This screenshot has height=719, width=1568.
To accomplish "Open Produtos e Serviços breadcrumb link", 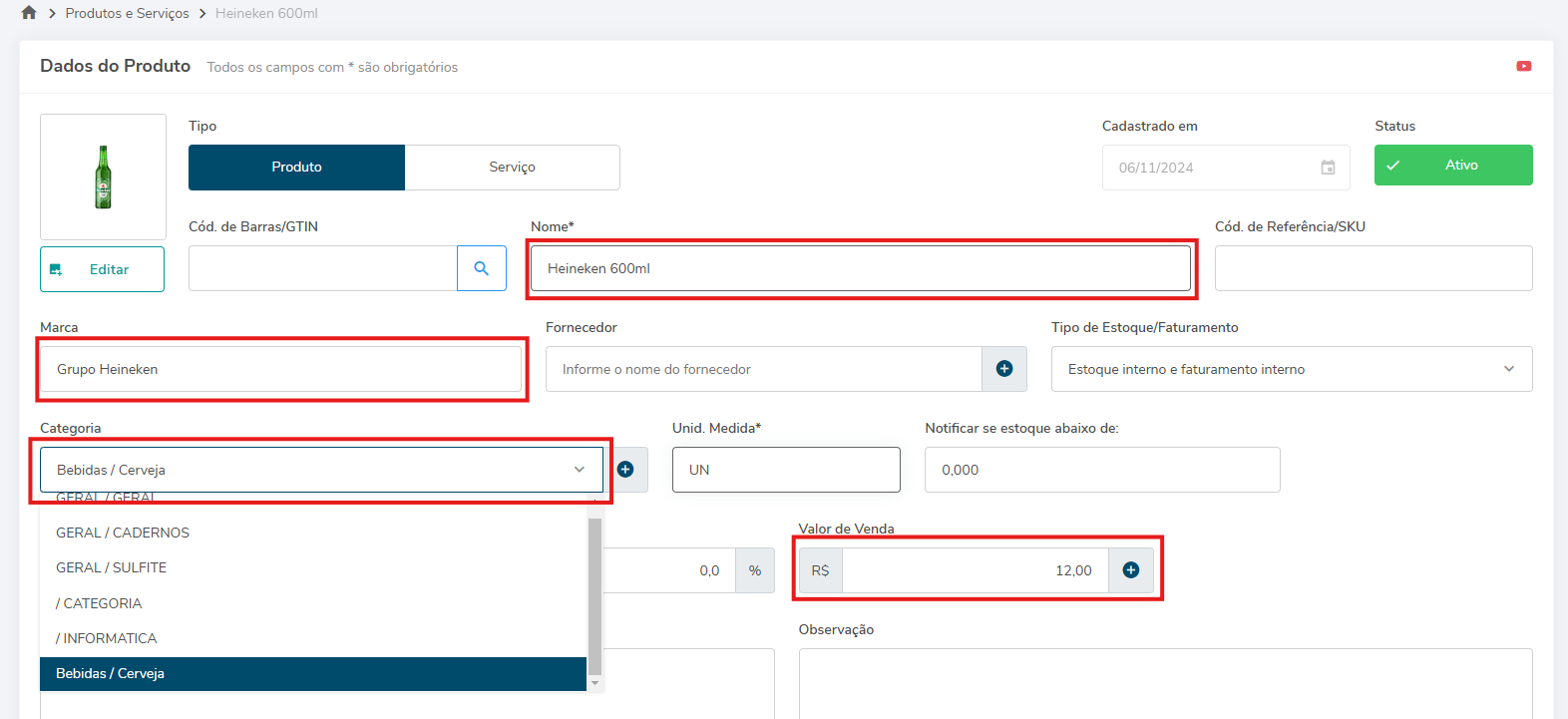I will [x=127, y=13].
